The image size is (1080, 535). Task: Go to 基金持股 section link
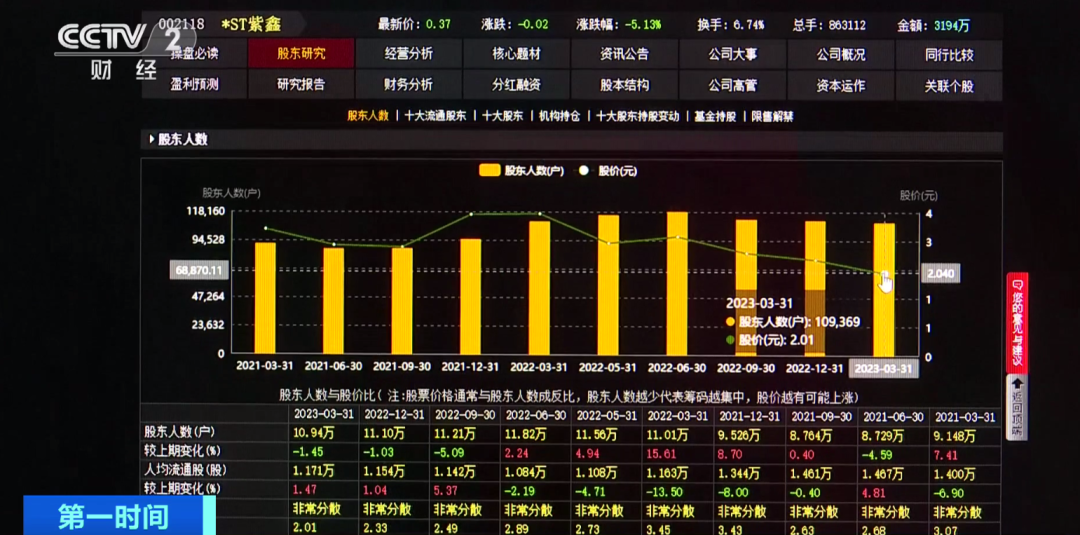coord(715,116)
